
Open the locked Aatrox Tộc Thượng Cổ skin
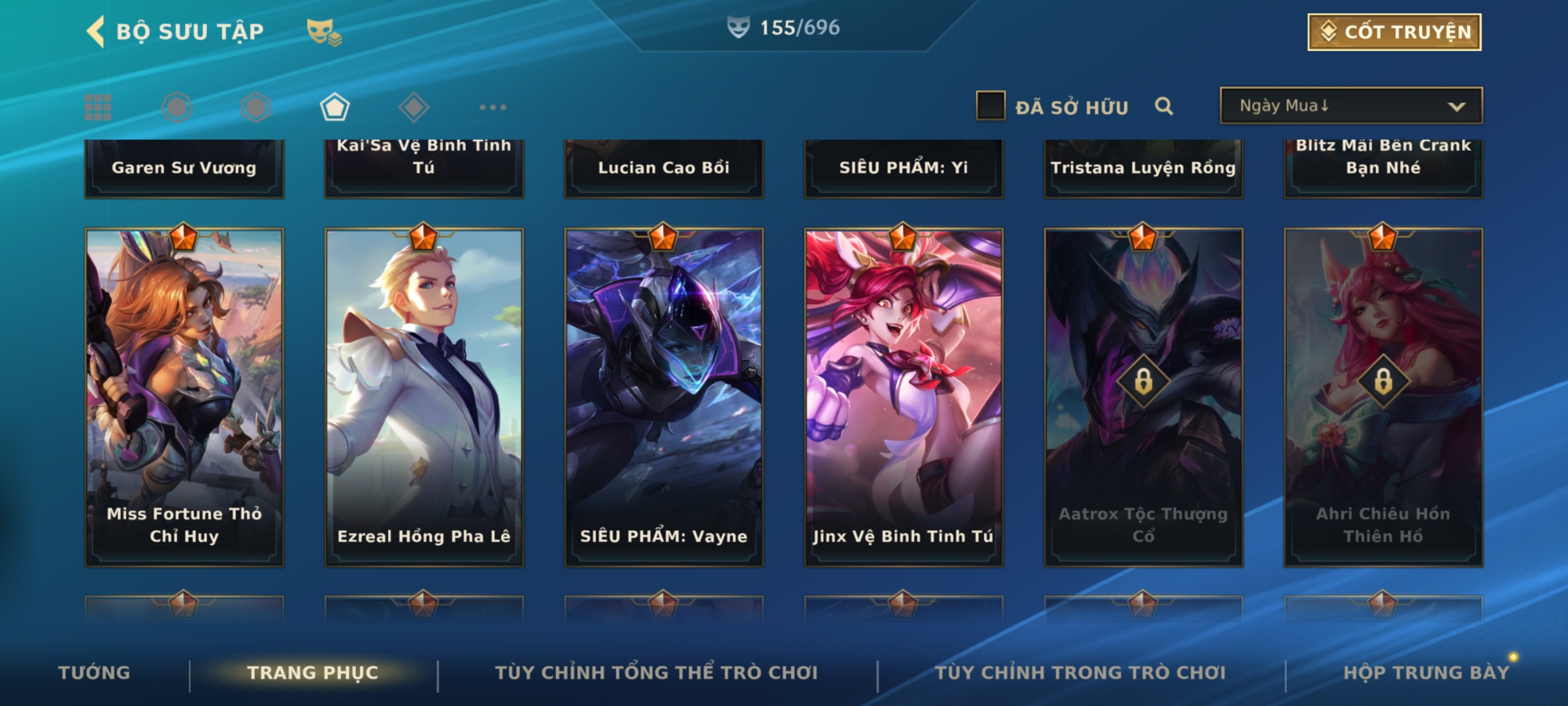1143,397
